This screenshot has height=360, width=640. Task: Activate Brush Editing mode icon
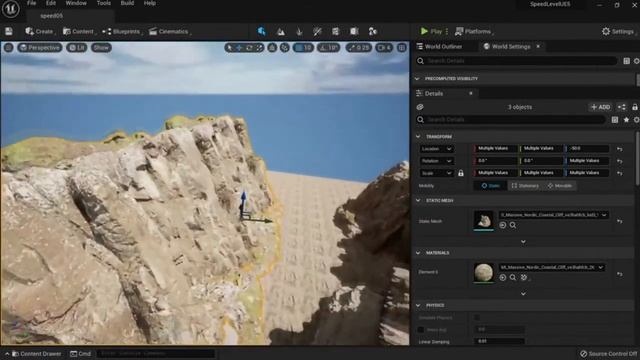click(373, 31)
